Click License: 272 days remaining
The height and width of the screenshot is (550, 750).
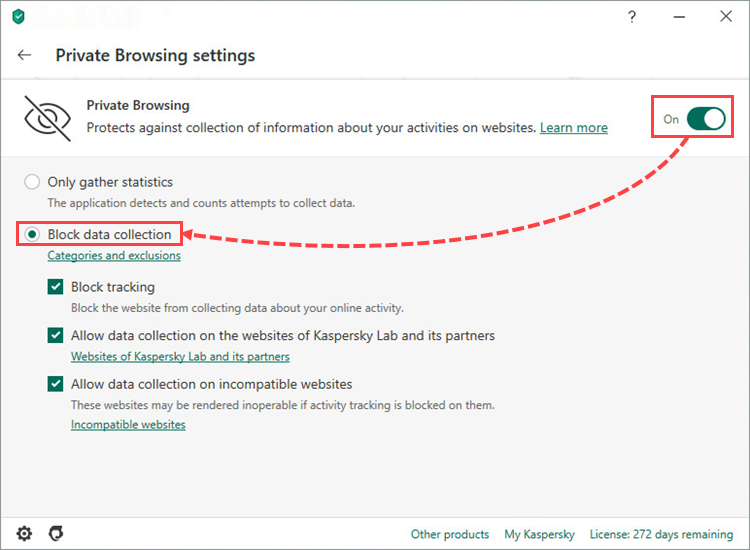662,534
